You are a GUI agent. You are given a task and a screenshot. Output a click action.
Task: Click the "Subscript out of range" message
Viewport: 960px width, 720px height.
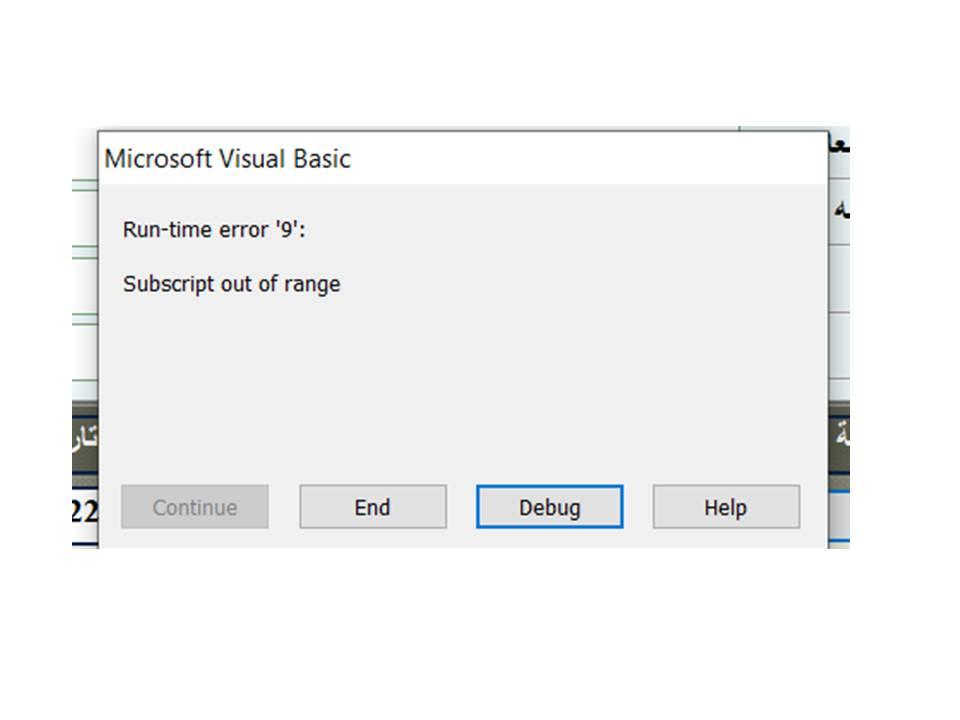[231, 284]
